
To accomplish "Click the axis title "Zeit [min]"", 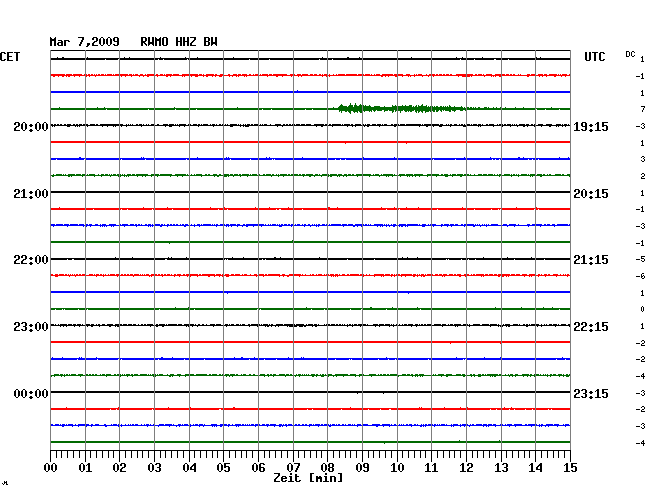I will pos(308,478).
